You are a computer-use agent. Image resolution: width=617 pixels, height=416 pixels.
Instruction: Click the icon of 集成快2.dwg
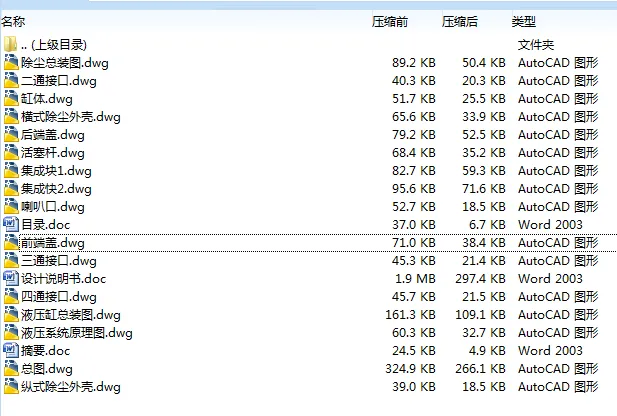(11, 189)
